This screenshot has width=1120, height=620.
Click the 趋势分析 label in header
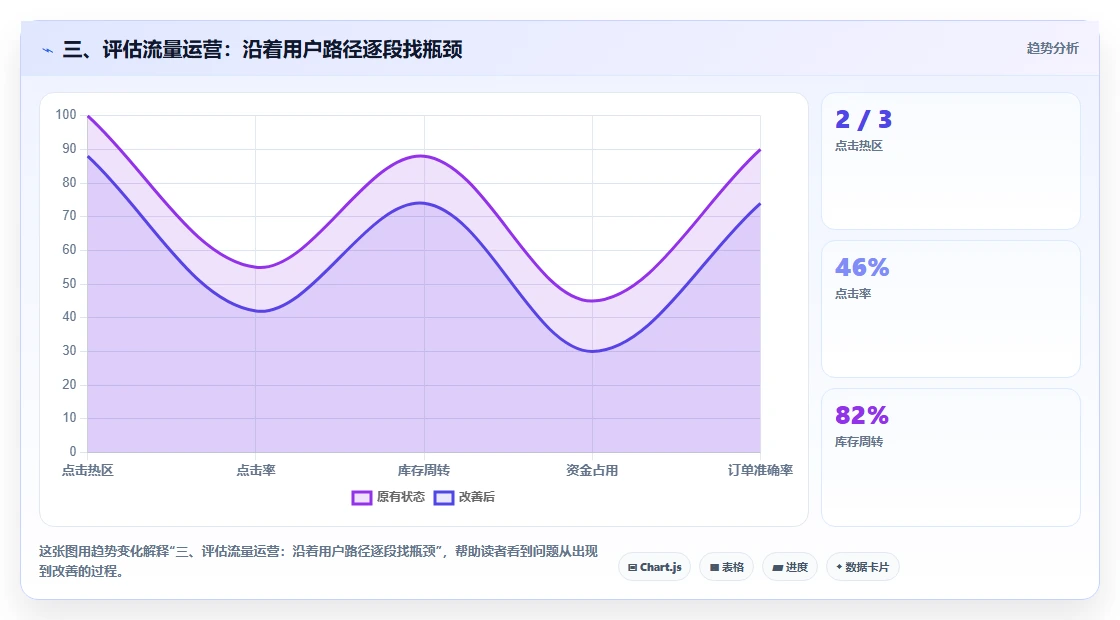(x=1053, y=49)
